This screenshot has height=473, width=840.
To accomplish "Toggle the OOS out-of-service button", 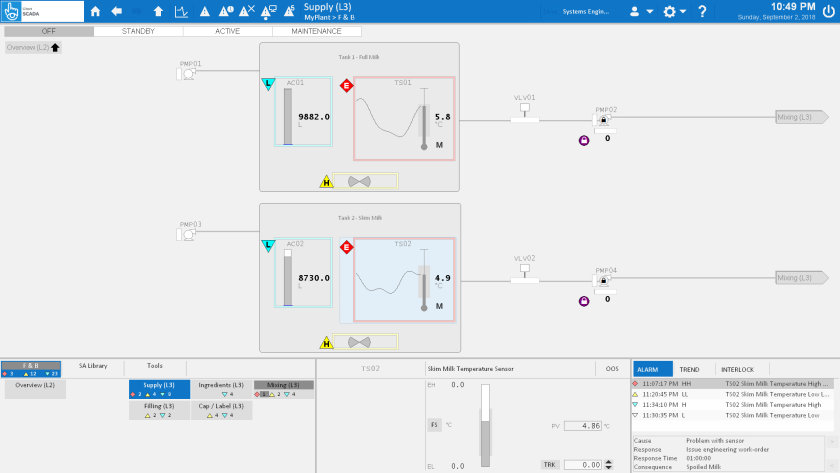I will (x=612, y=368).
